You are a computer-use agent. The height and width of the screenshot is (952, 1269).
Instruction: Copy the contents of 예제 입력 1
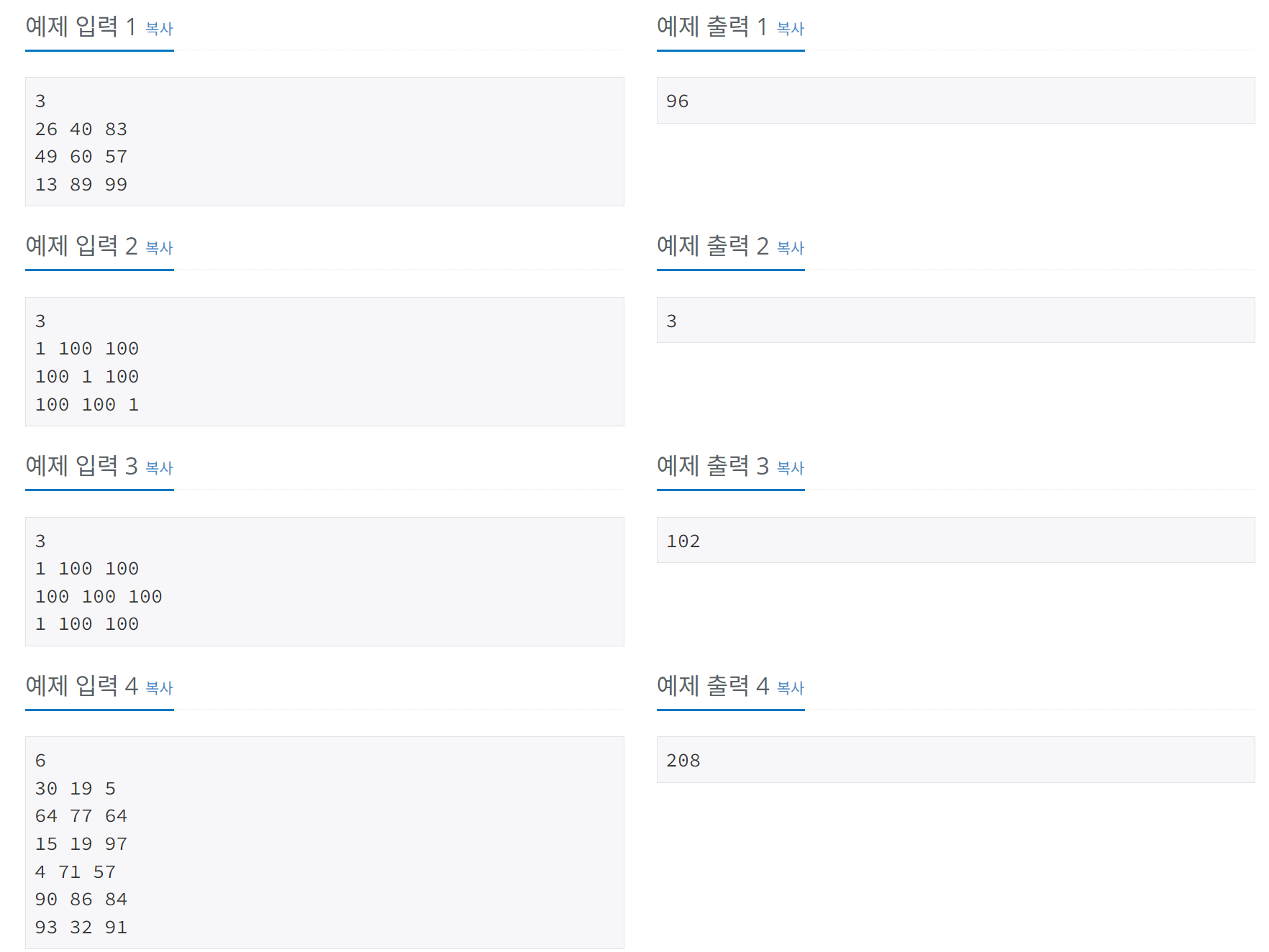click(x=159, y=29)
